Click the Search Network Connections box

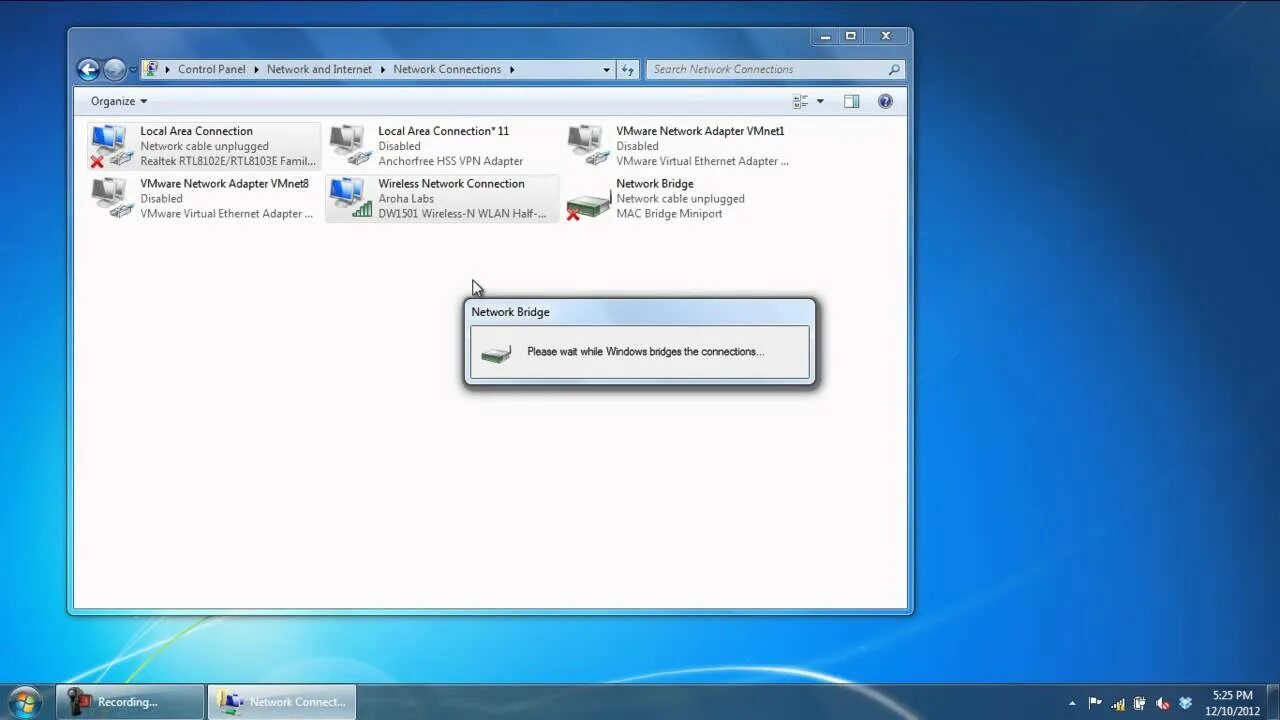click(x=765, y=69)
